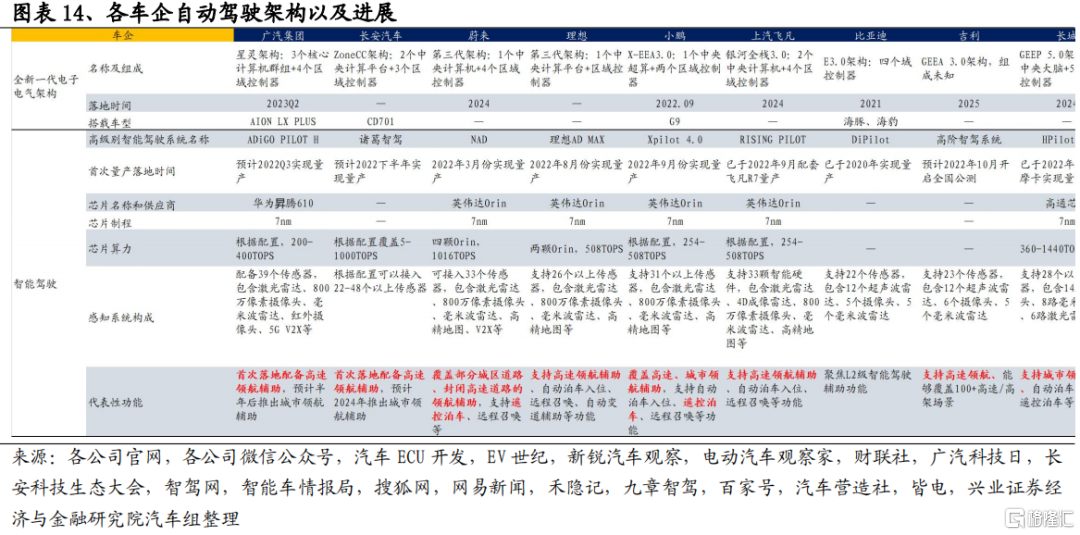Screen dimensions: 1080x535
Task: Click the 上汽飞凡 column header
Action: pos(773,34)
